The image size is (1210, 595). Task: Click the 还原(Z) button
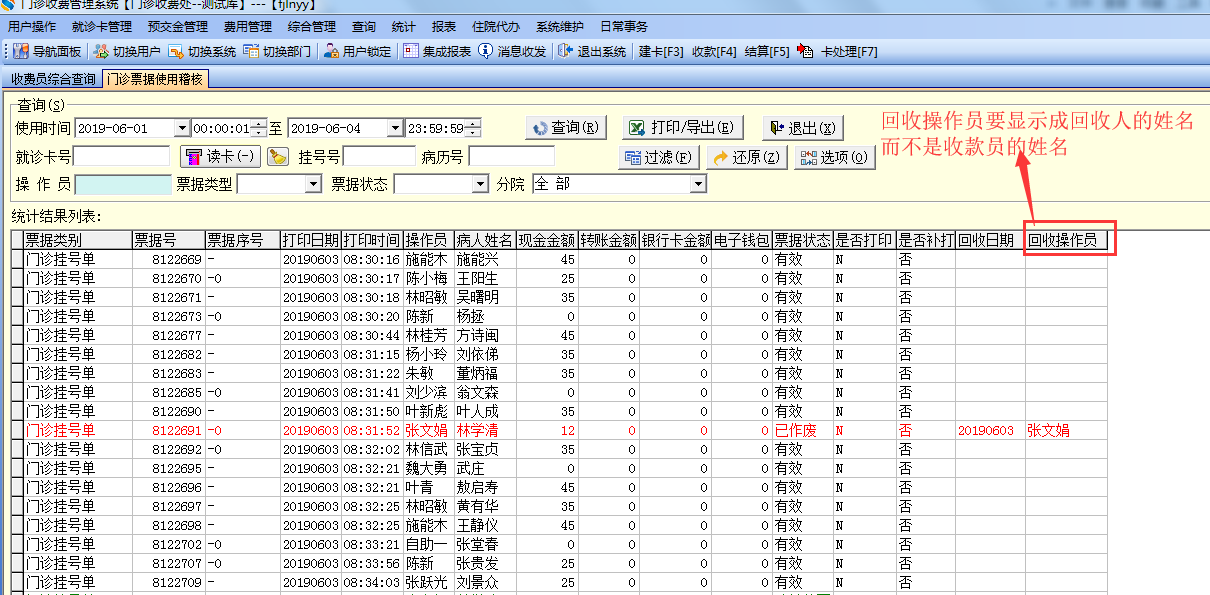[x=747, y=158]
